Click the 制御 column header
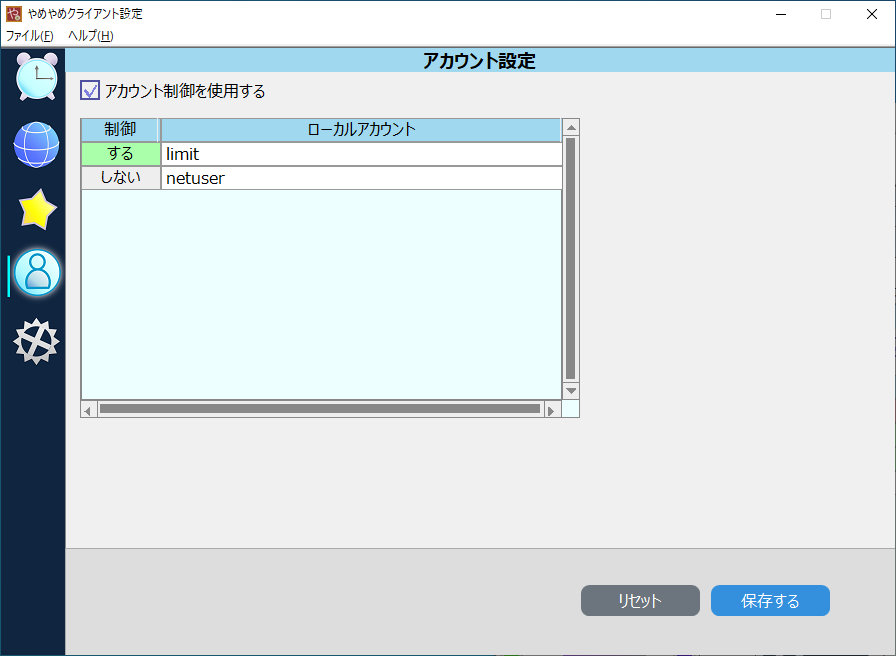Viewport: 896px width, 656px height. tap(120, 130)
